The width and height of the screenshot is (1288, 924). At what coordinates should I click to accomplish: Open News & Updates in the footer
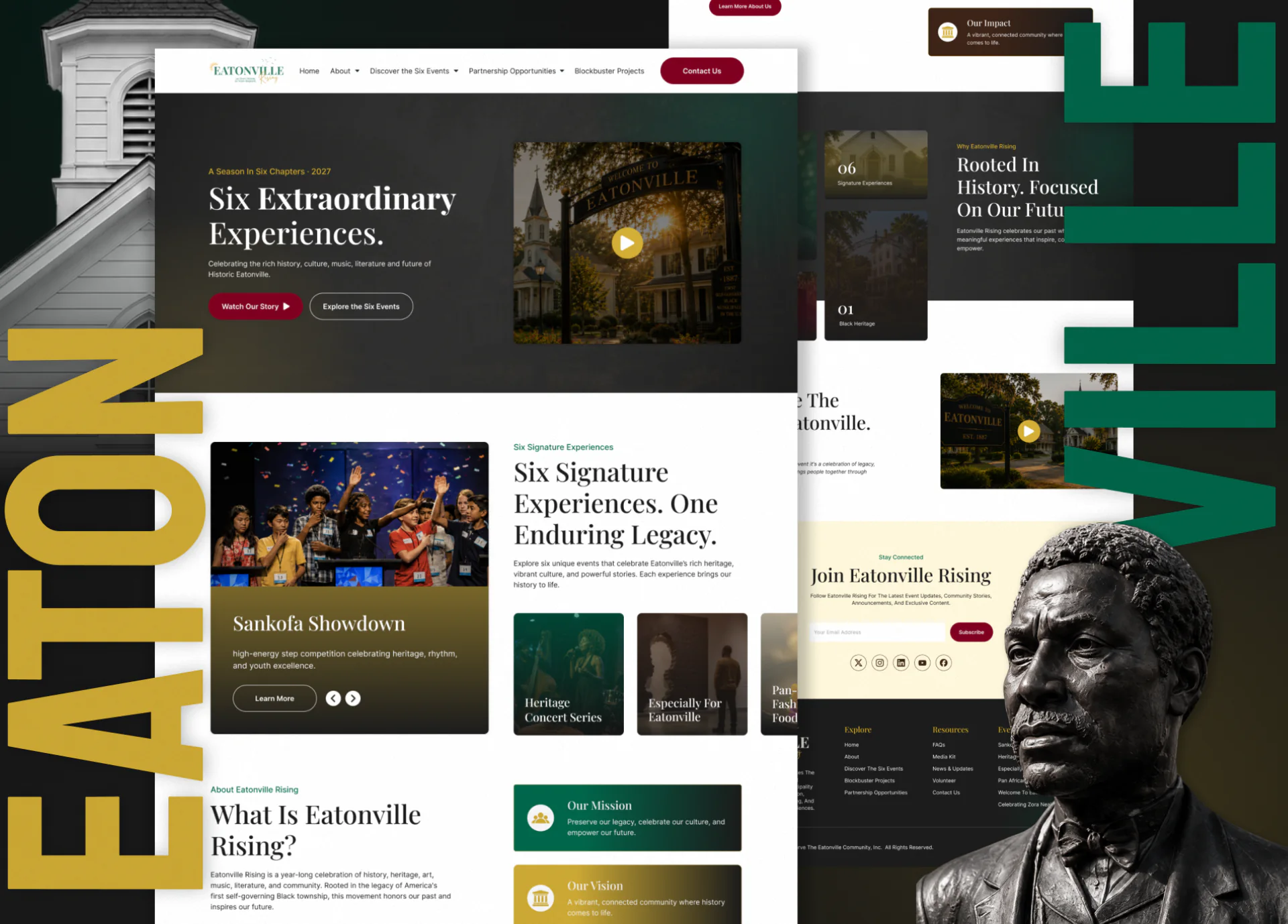(953, 769)
